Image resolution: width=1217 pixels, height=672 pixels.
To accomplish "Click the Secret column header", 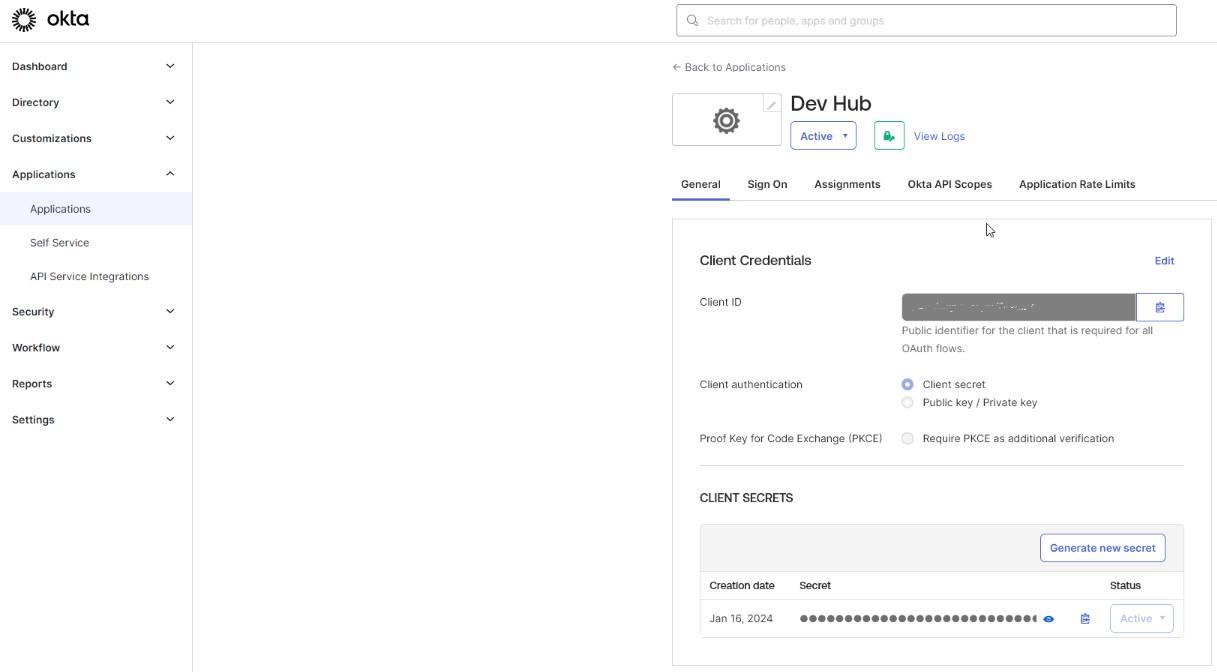I will pyautogui.click(x=815, y=585).
